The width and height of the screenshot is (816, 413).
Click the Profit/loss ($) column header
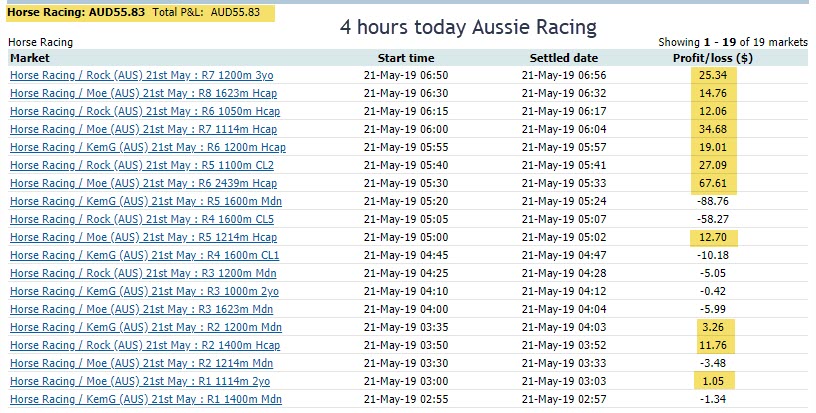pos(713,58)
